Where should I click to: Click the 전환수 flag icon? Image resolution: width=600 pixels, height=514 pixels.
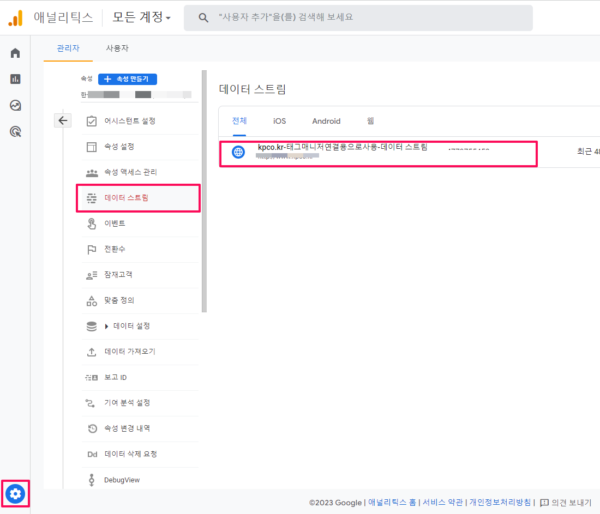91,250
